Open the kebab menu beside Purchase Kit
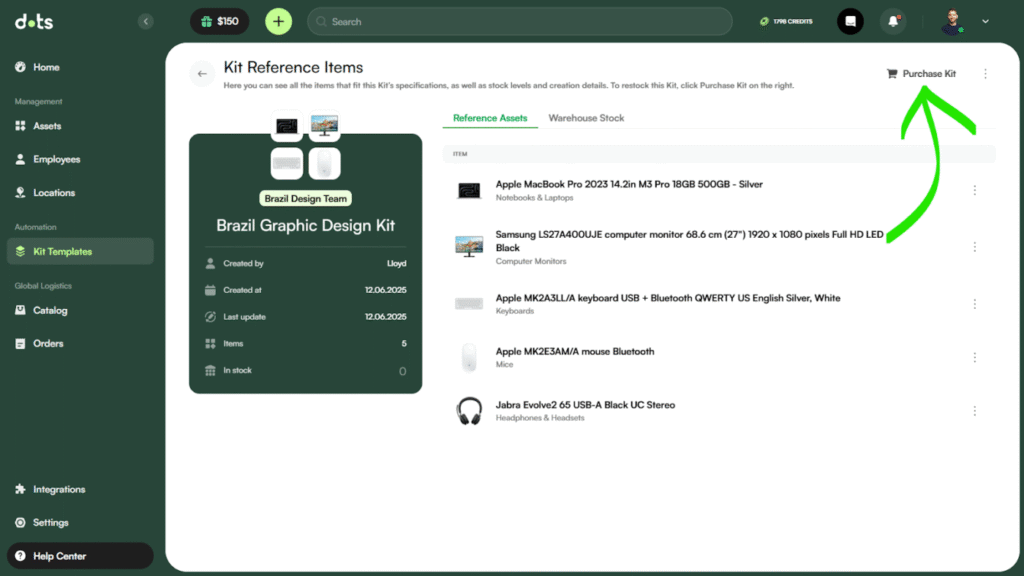This screenshot has height=576, width=1024. 986,73
